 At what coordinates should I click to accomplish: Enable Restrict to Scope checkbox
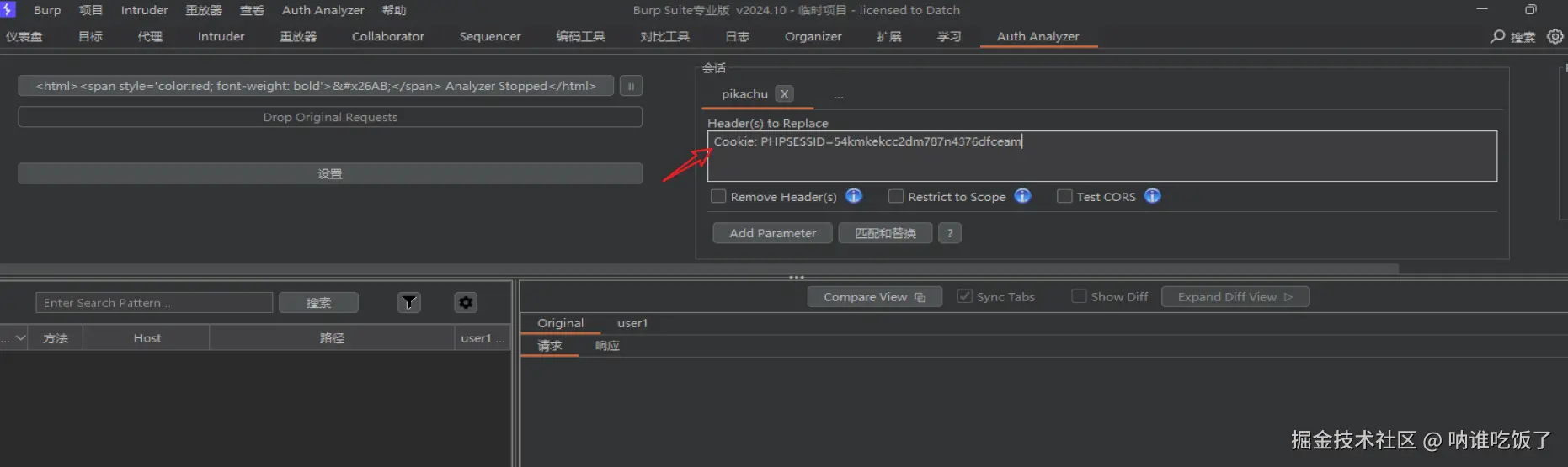coord(896,196)
